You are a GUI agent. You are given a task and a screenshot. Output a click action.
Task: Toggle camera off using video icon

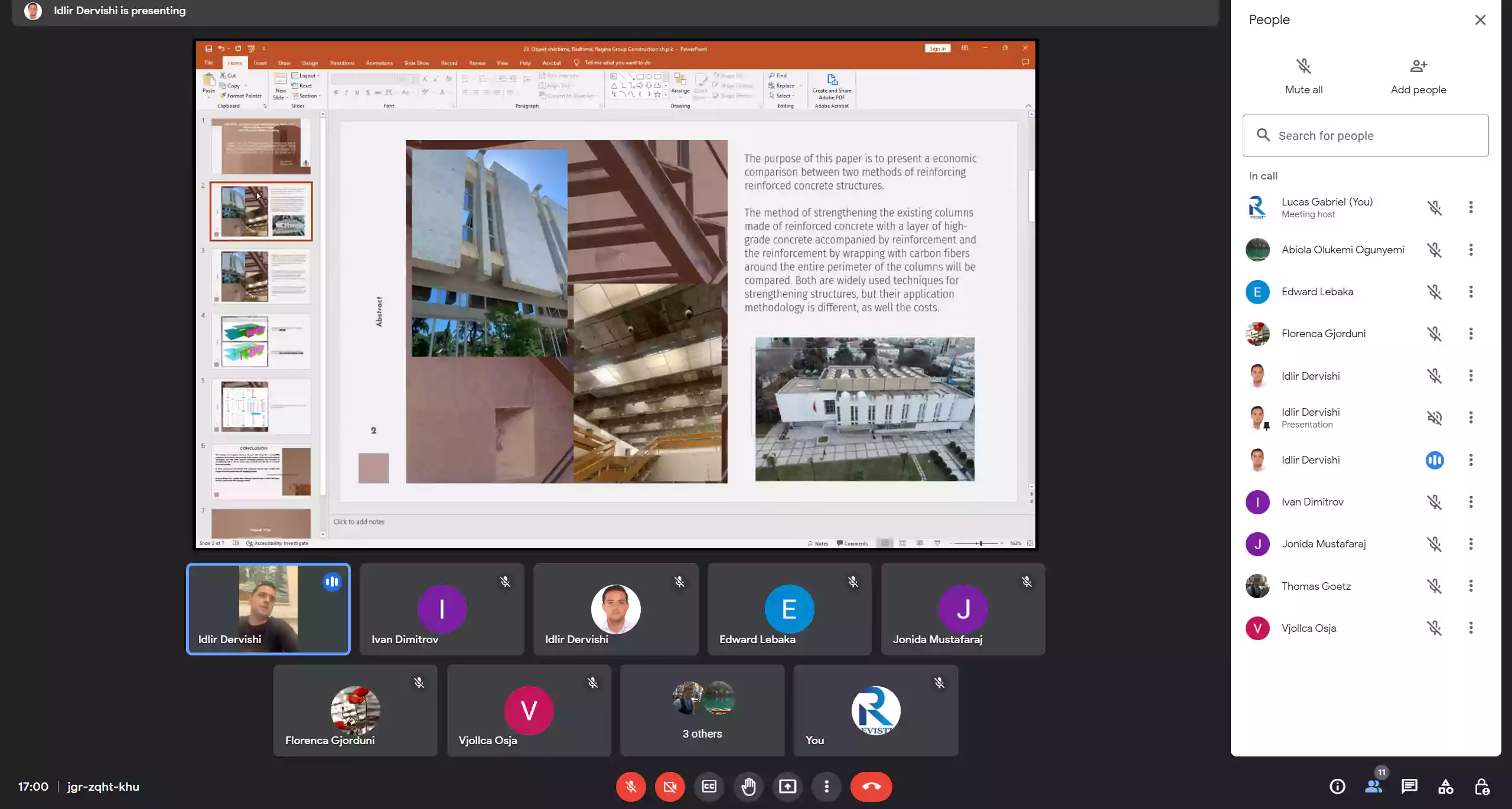point(670,786)
